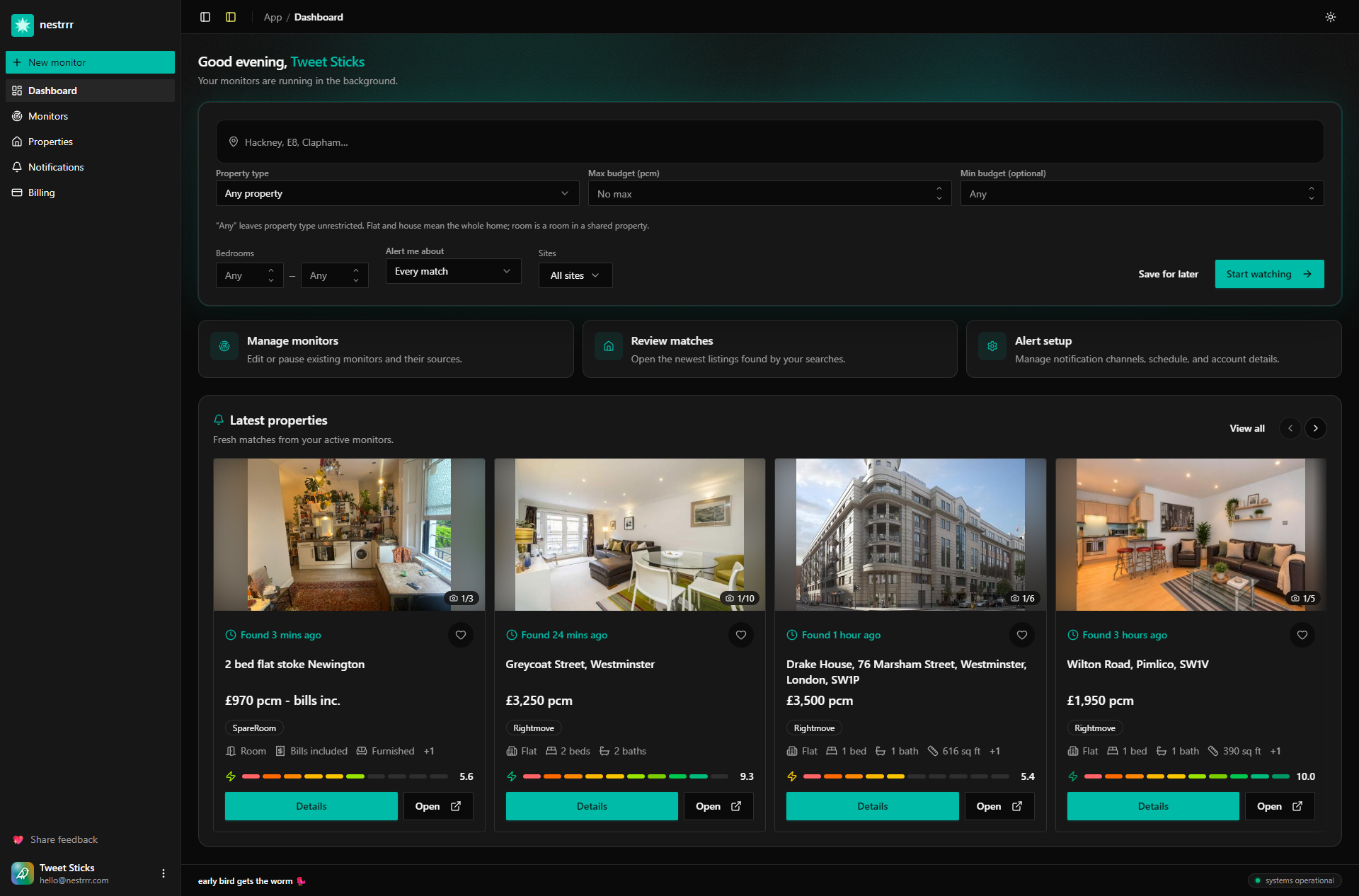Click the 9.3 score bar on Greycoat Street
This screenshot has width=1359, height=896.
[625, 776]
